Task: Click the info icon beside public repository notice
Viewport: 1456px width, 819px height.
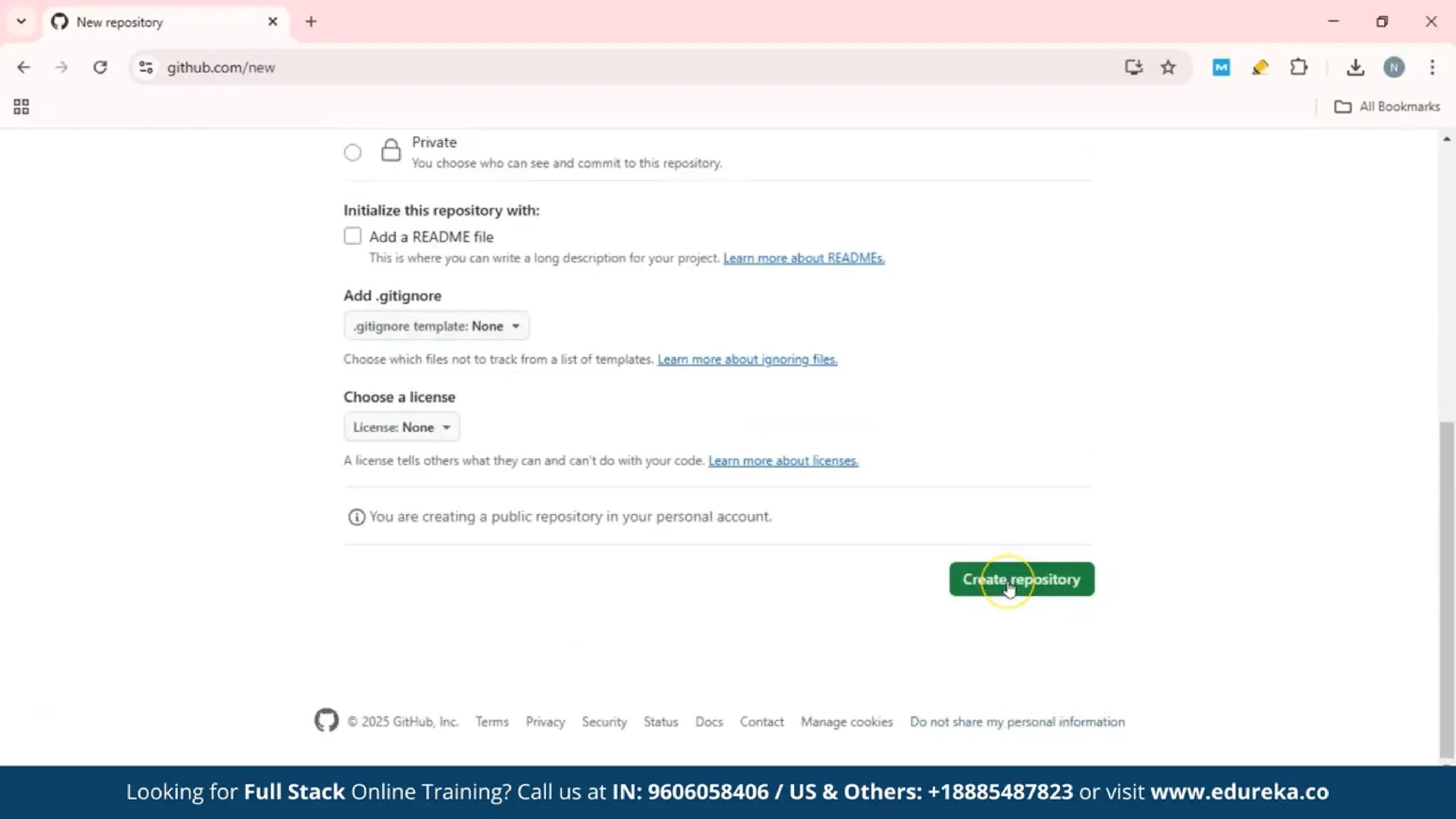Action: 356,517
